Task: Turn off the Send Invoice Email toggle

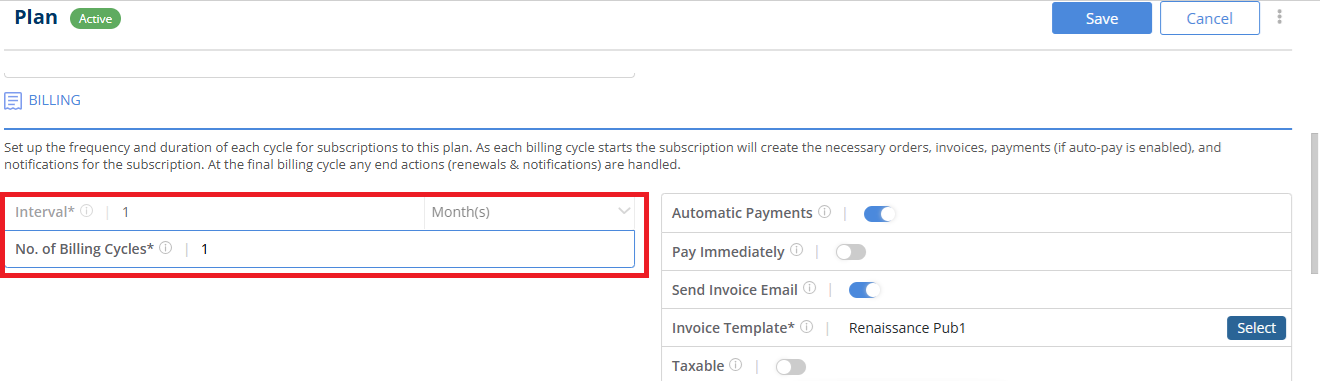Action: [x=865, y=290]
